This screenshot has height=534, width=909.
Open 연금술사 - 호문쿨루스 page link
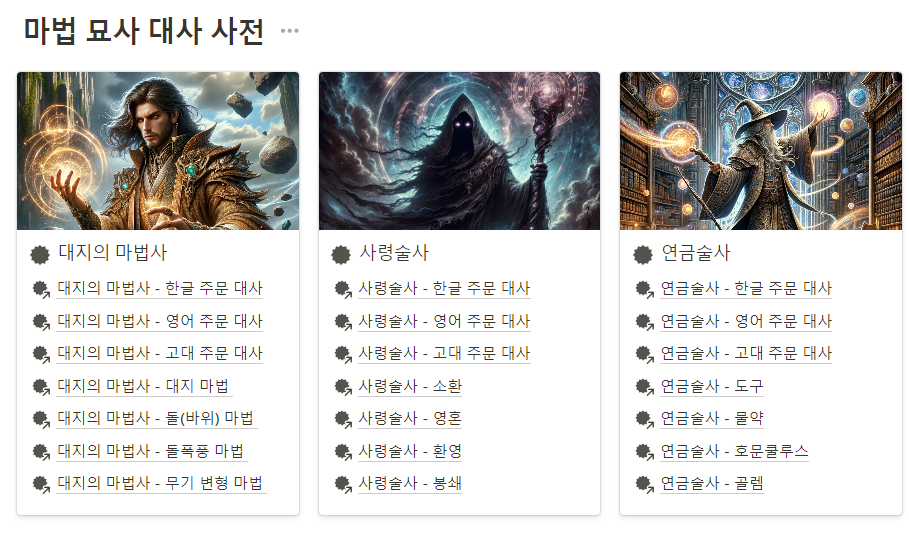[x=735, y=451]
